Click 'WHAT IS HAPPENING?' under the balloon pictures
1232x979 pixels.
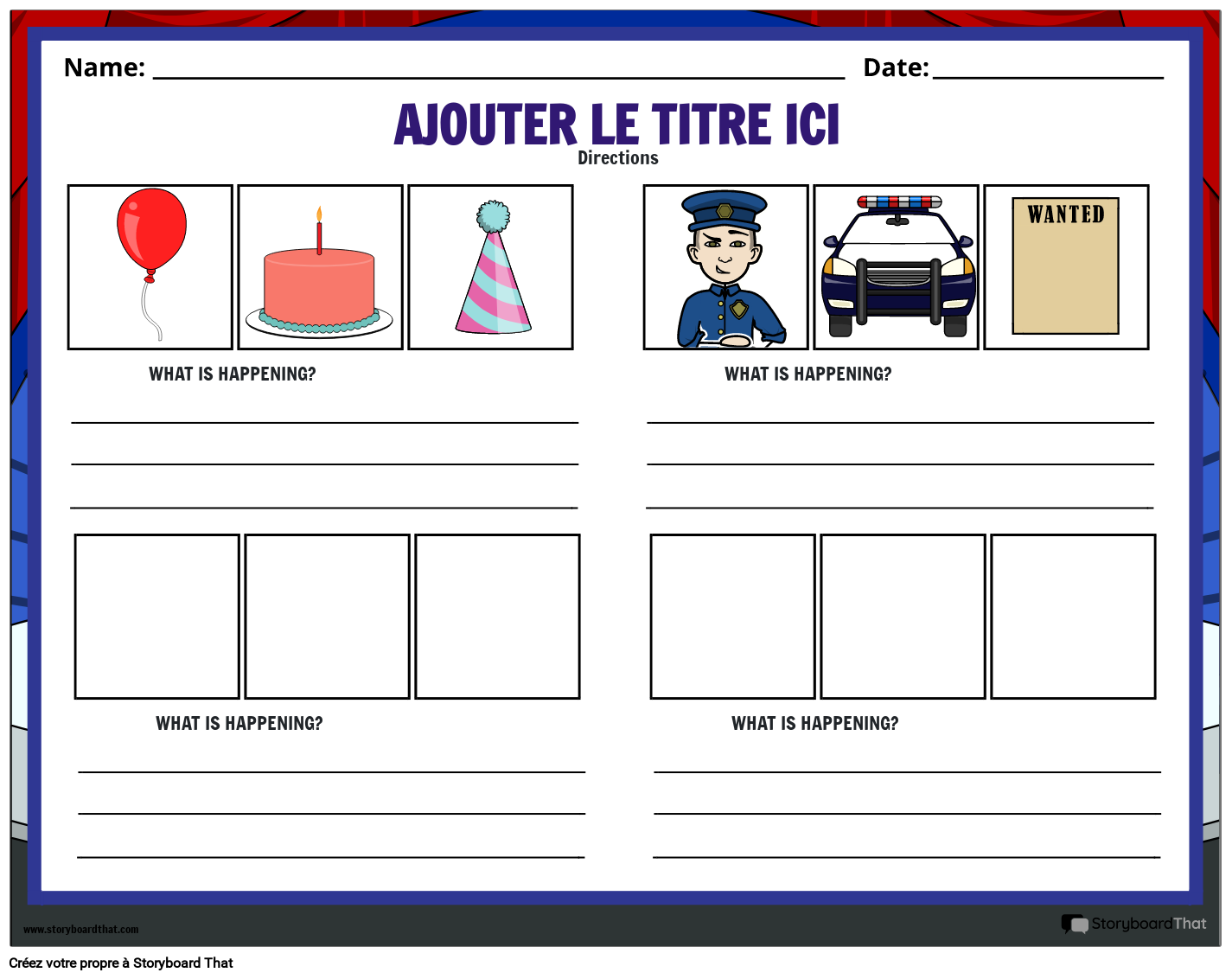[233, 374]
